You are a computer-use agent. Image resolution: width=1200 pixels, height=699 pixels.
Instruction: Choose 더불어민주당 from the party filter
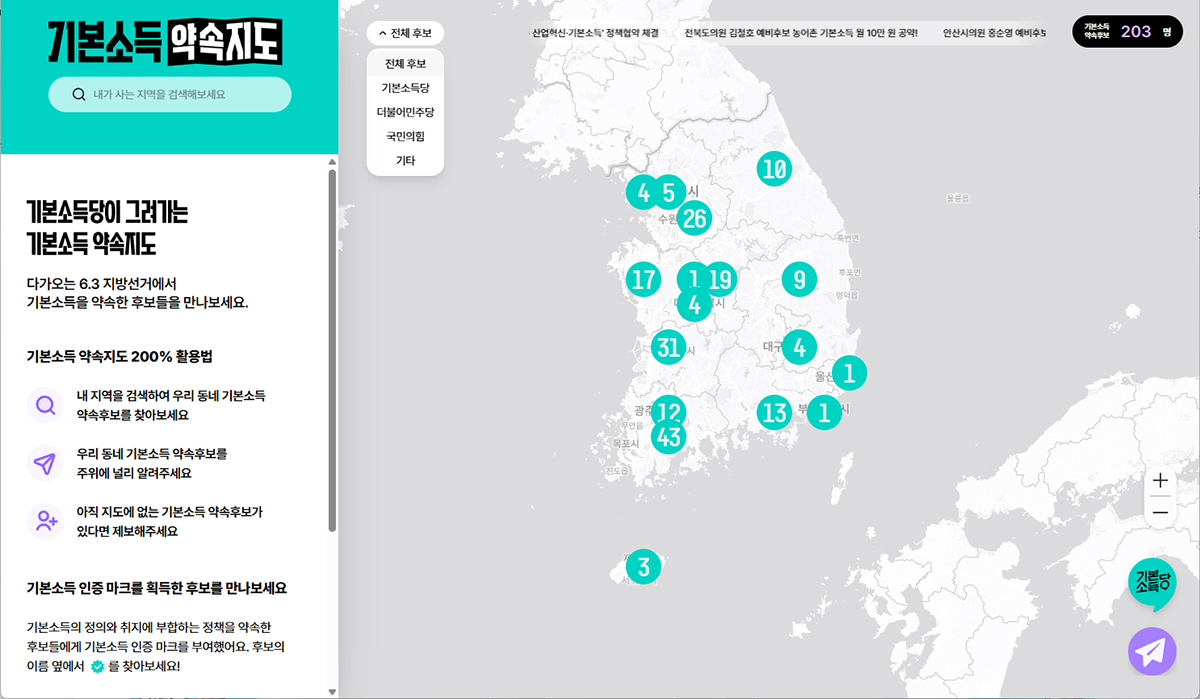[x=405, y=112]
